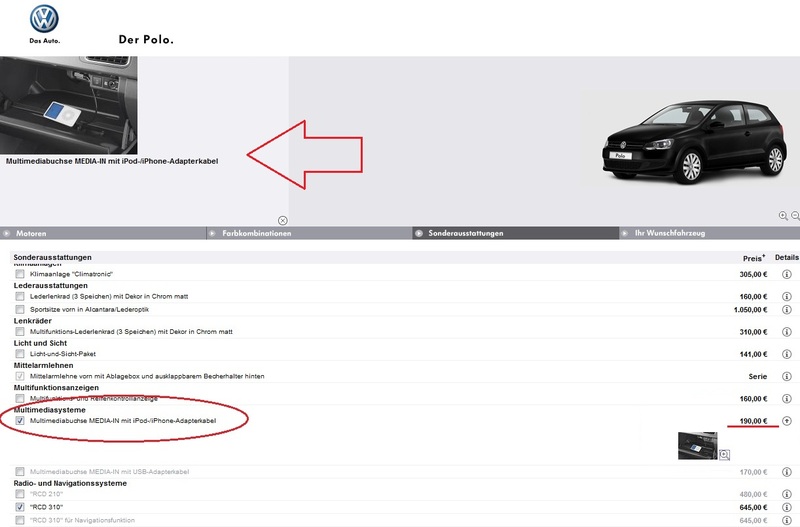Uncheck Media-In mit iPod-/iPhone-Adapterkabel
Screen dimensions: 800x527
click(20, 420)
